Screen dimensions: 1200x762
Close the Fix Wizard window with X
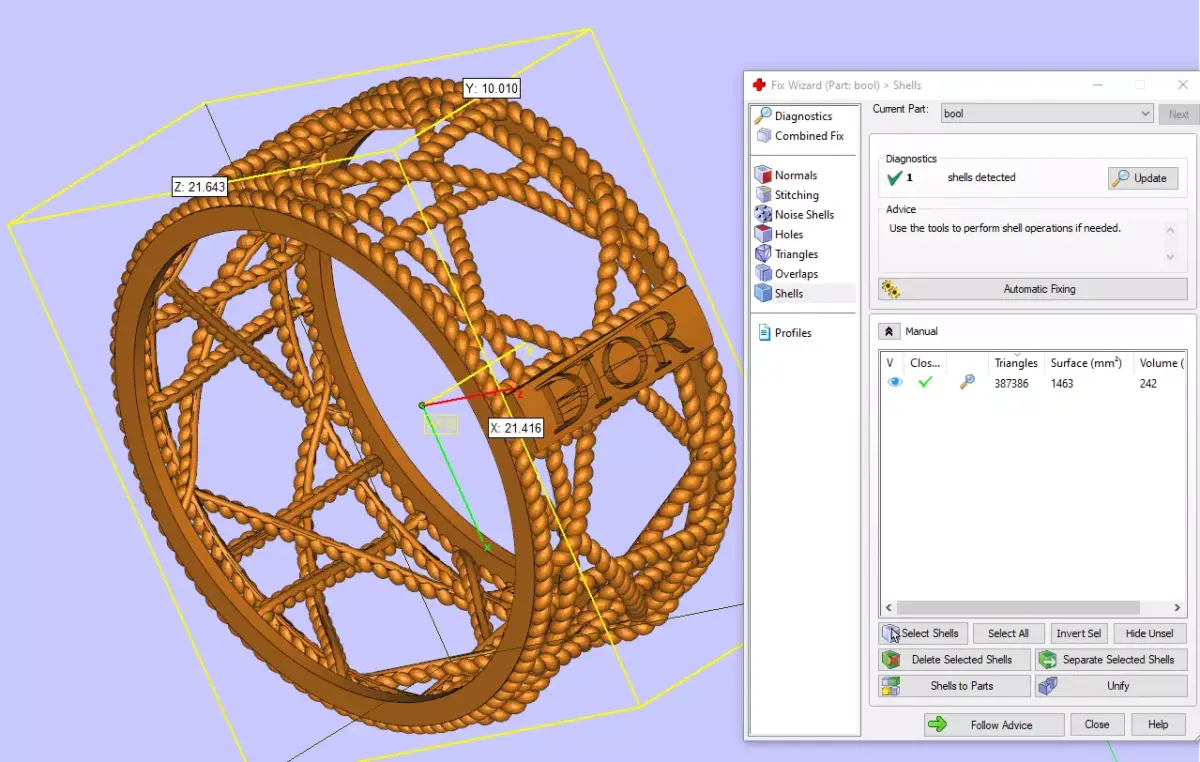(1182, 86)
